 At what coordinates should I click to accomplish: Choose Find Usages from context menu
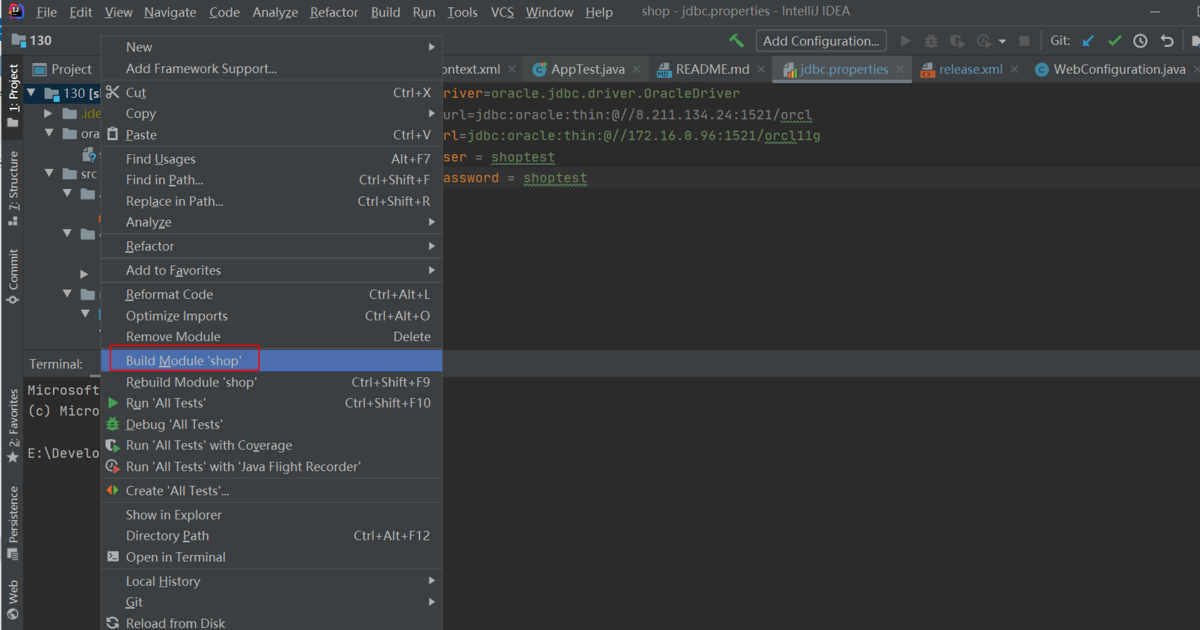[x=272, y=159]
